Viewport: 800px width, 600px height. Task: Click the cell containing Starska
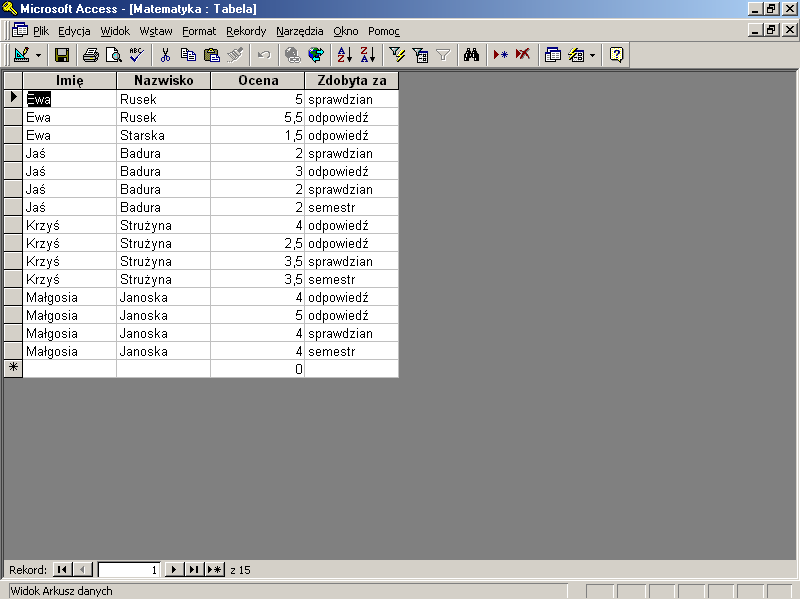[x=163, y=135]
